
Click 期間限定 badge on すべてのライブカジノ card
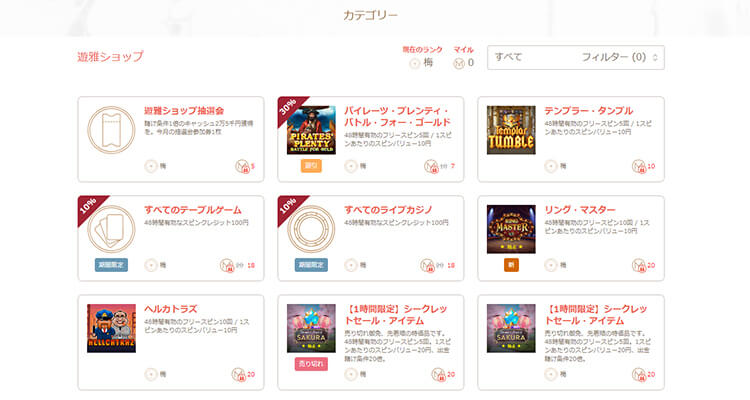pyautogui.click(x=311, y=265)
